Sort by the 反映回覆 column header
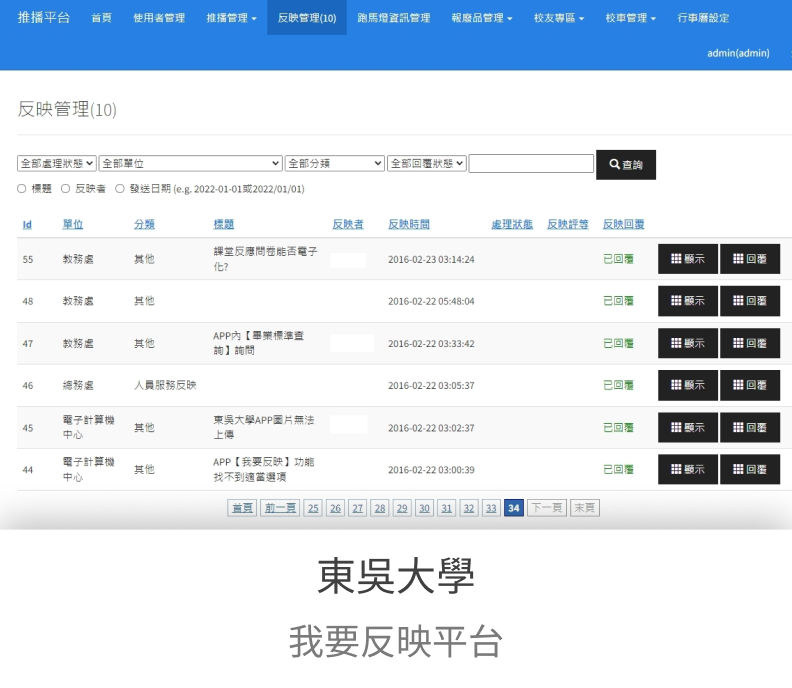 point(623,224)
